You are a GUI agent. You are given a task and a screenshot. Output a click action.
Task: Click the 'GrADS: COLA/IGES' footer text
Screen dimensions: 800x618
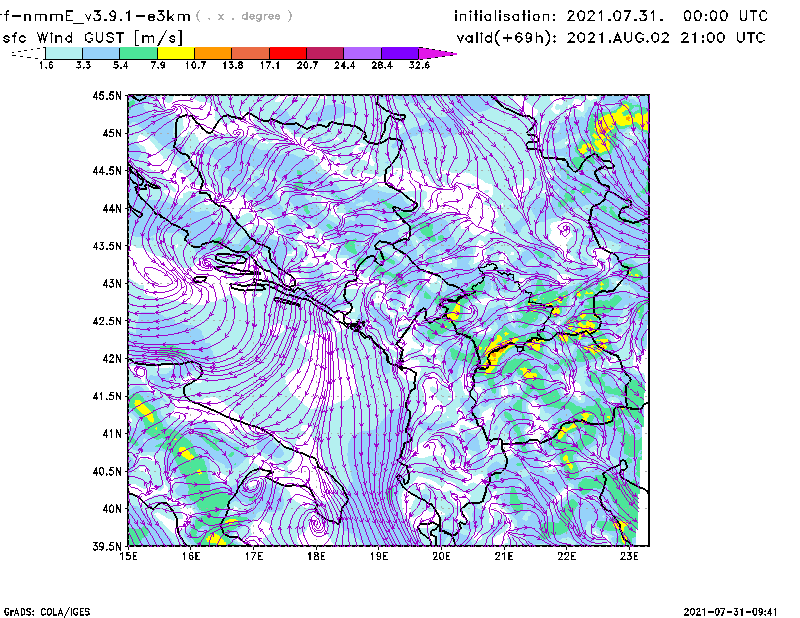tap(47, 612)
